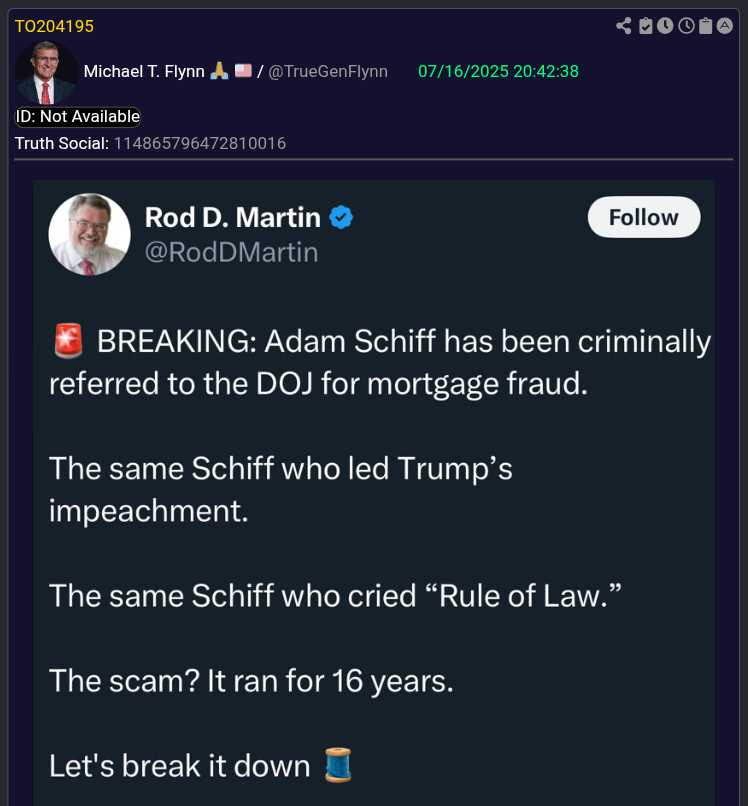Click Rod D. Martin's profile photo
748x806 pixels.
(x=90, y=234)
